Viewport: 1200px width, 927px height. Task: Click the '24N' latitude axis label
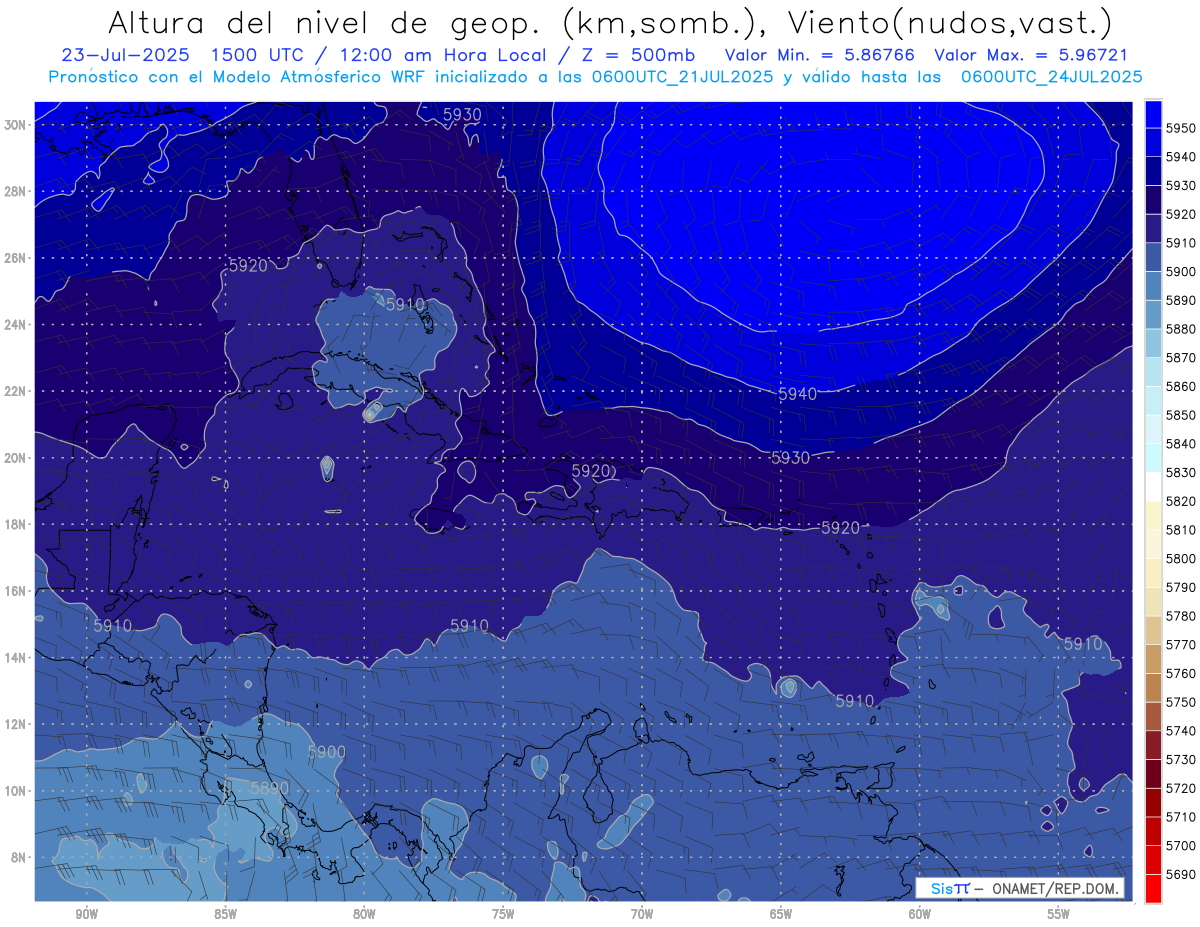(x=16, y=325)
